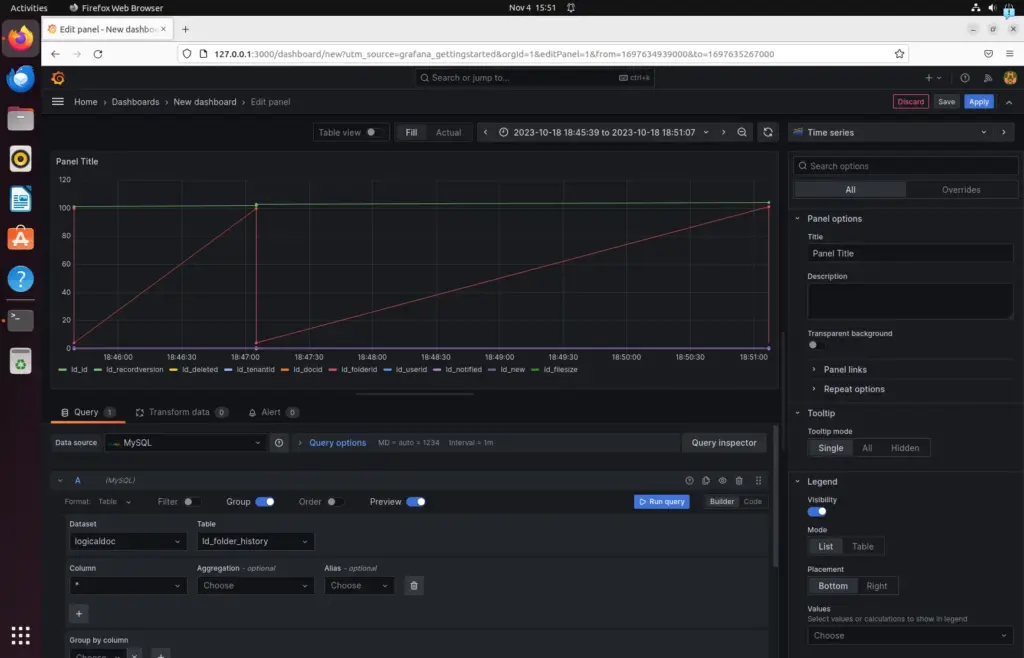This screenshot has height=658, width=1024.
Task: Zoom out the time range
Action: (x=742, y=133)
